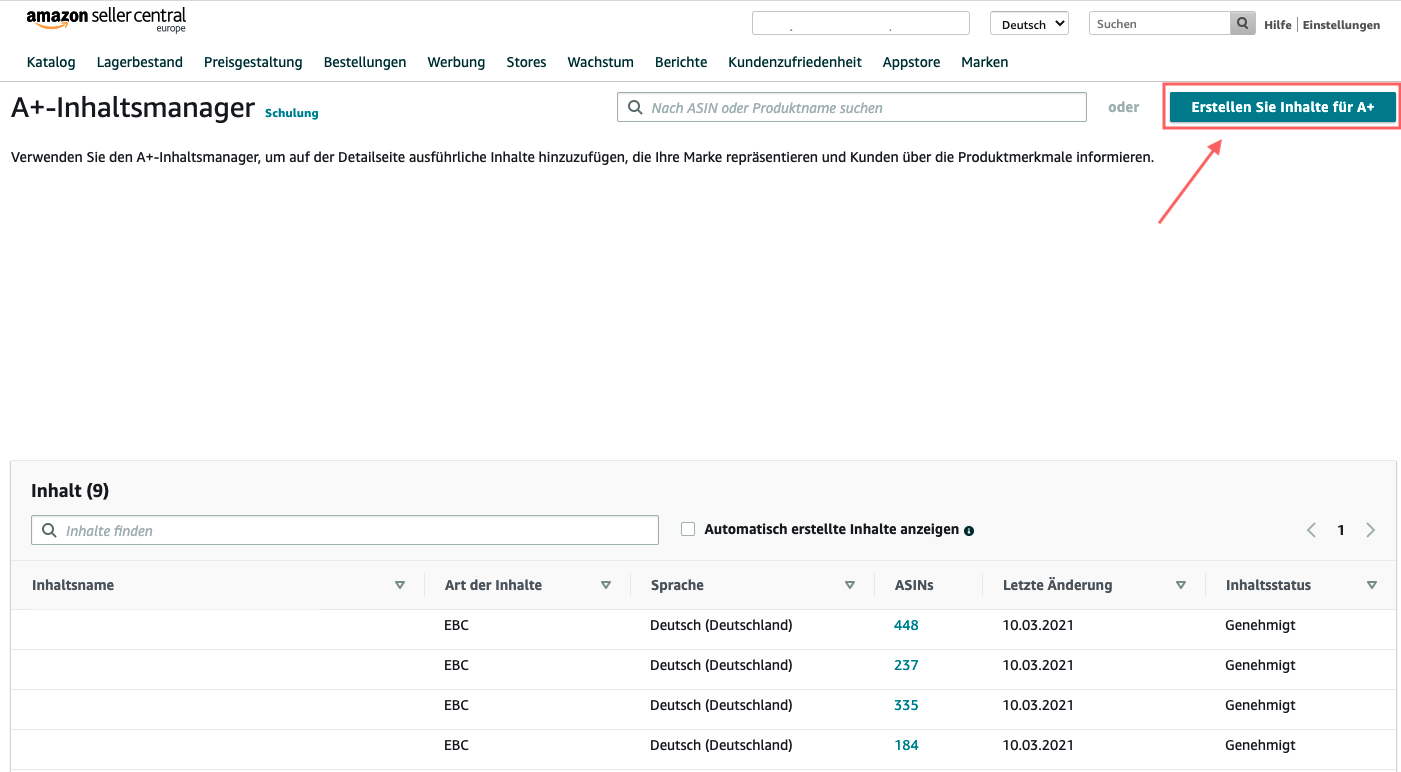Open filter arrow on Sprache column
This screenshot has height=772, width=1401.
point(850,585)
